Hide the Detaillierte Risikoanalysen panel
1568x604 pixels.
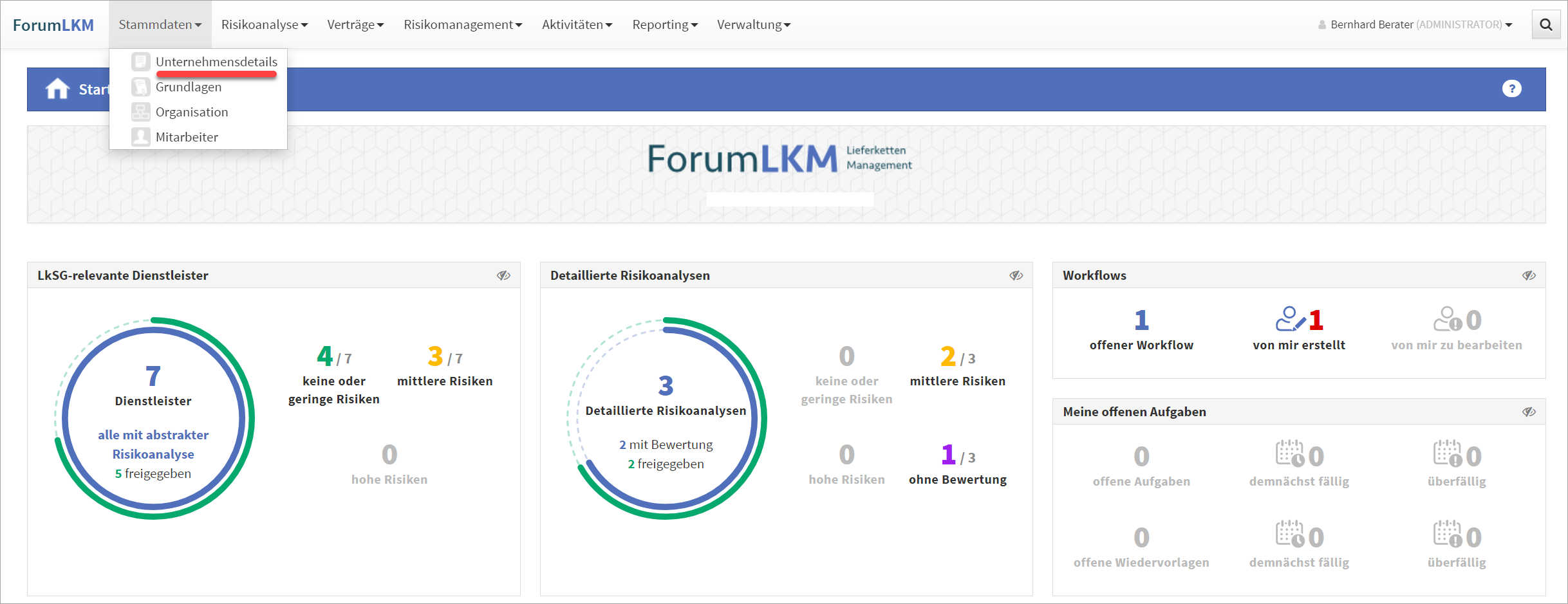click(x=1016, y=275)
